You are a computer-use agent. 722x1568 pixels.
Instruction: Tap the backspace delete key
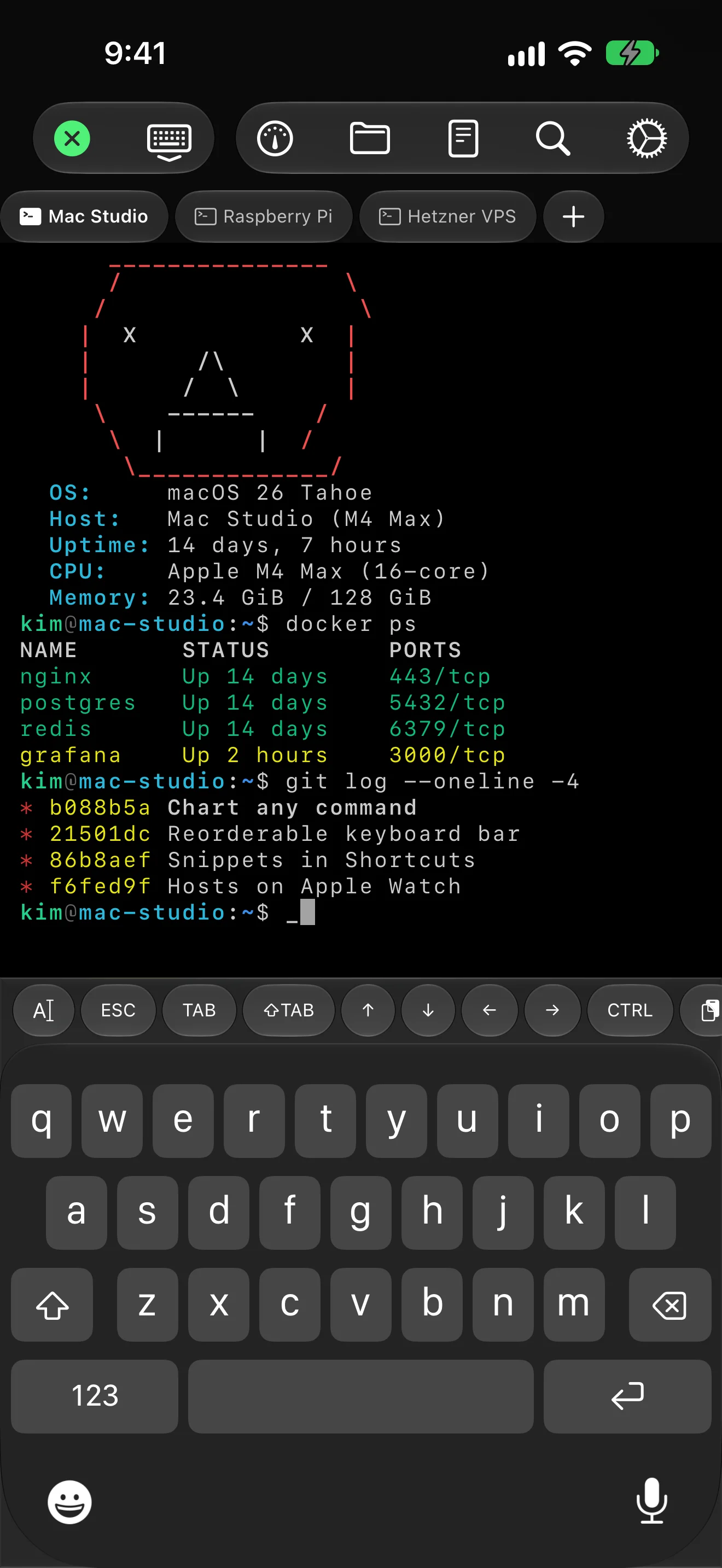[669, 1304]
